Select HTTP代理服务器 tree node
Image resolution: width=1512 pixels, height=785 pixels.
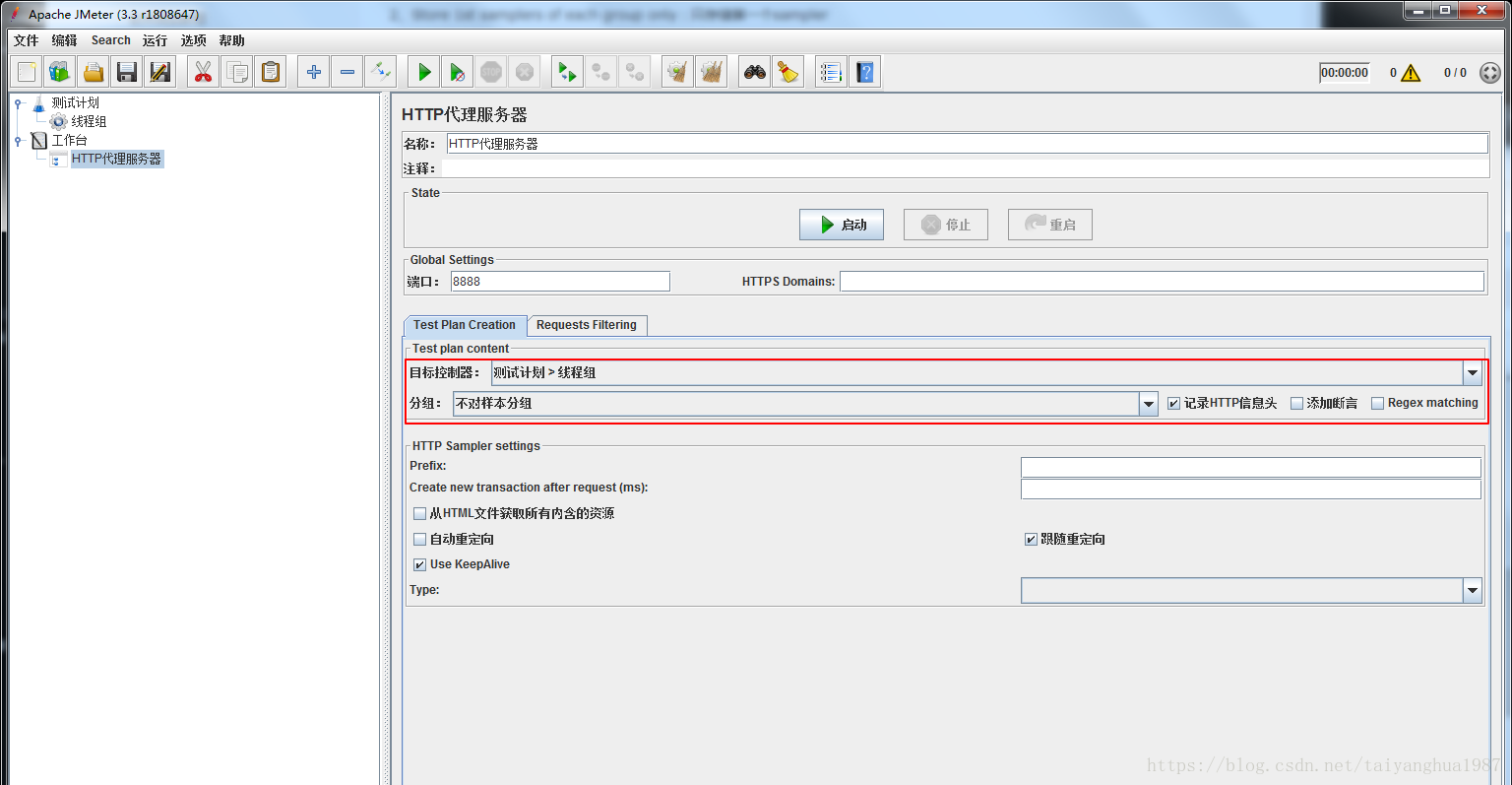point(117,159)
